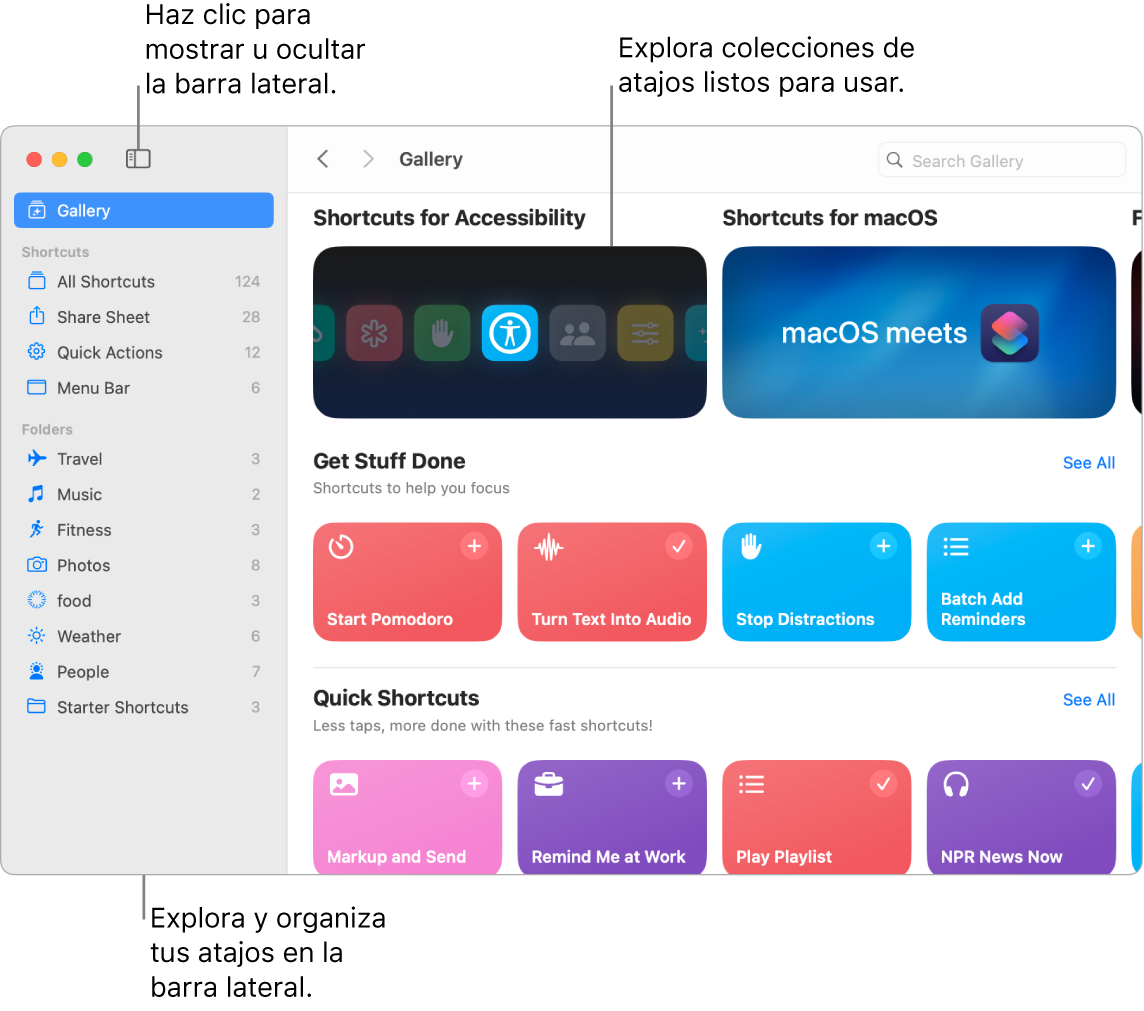This screenshot has height=1011, width=1144.
Task: Click the accessibility figure icon in banner
Action: pyautogui.click(x=509, y=333)
